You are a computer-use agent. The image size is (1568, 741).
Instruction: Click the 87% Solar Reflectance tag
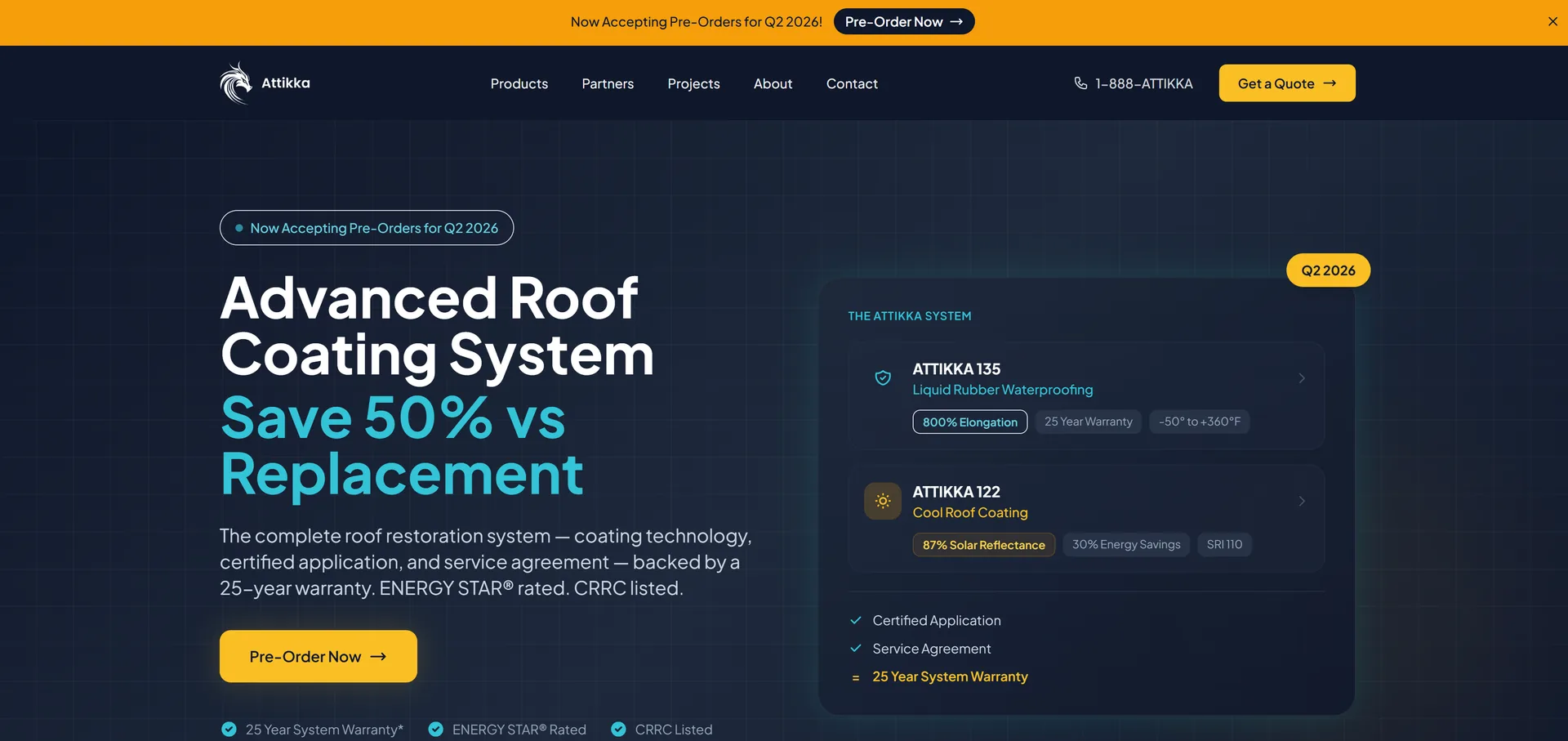[x=984, y=544]
